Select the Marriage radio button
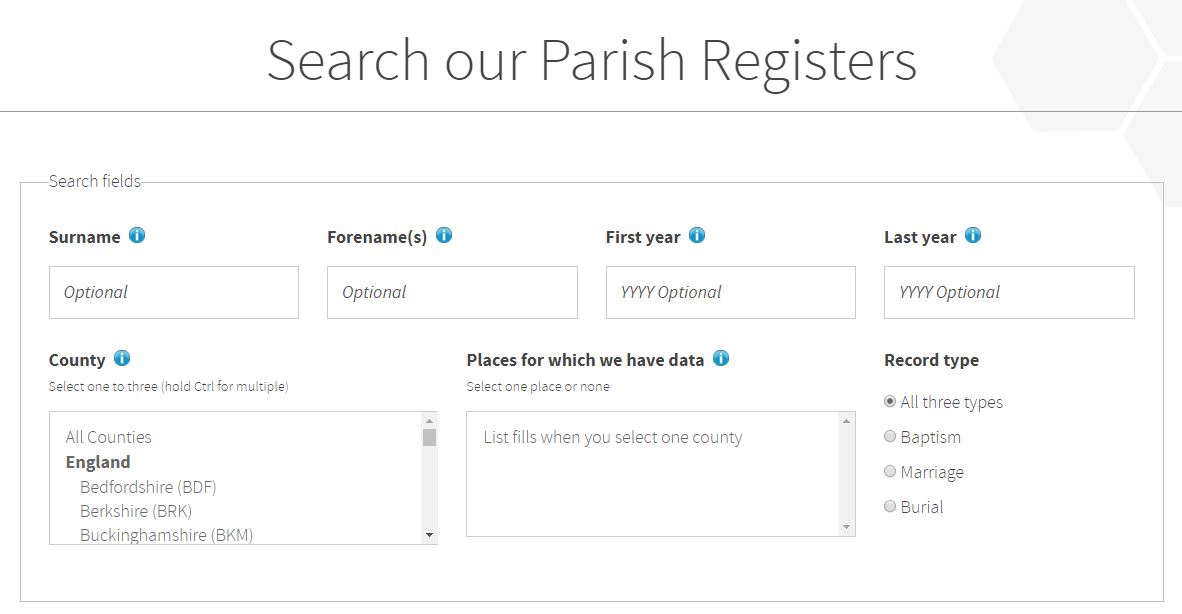The height and width of the screenshot is (614, 1182). (890, 472)
